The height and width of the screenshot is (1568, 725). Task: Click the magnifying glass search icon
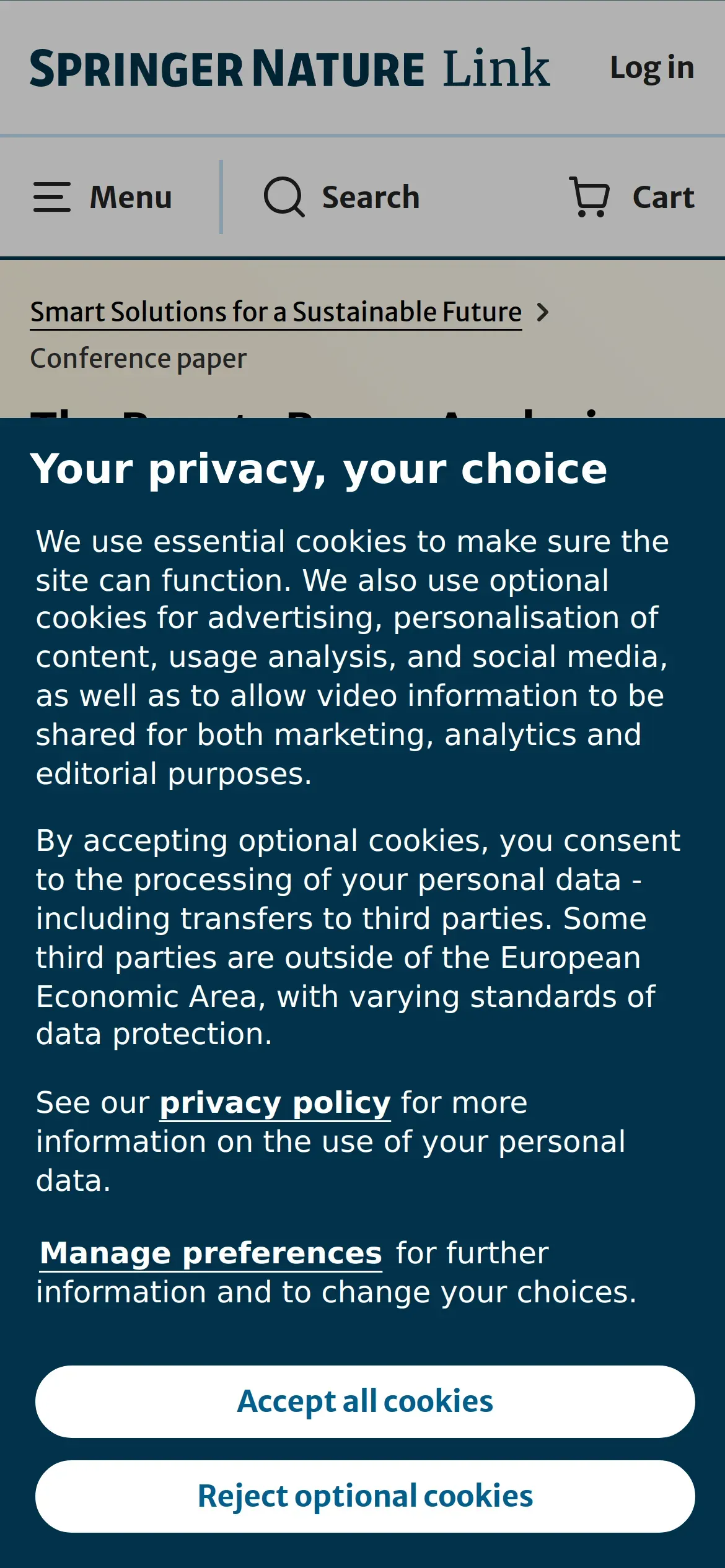coord(284,197)
